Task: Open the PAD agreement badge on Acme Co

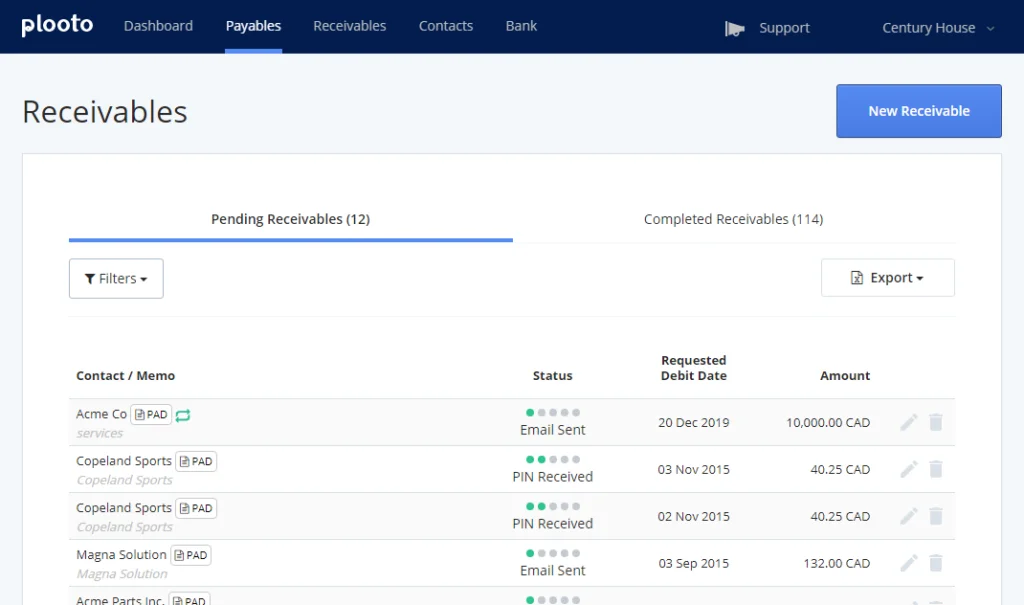Action: 151,414
